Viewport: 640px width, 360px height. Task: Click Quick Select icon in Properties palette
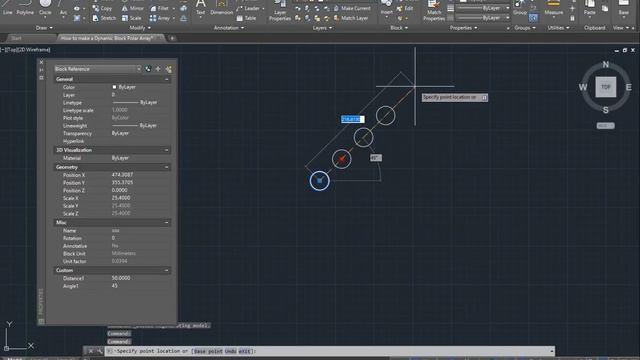pyautogui.click(x=168, y=69)
